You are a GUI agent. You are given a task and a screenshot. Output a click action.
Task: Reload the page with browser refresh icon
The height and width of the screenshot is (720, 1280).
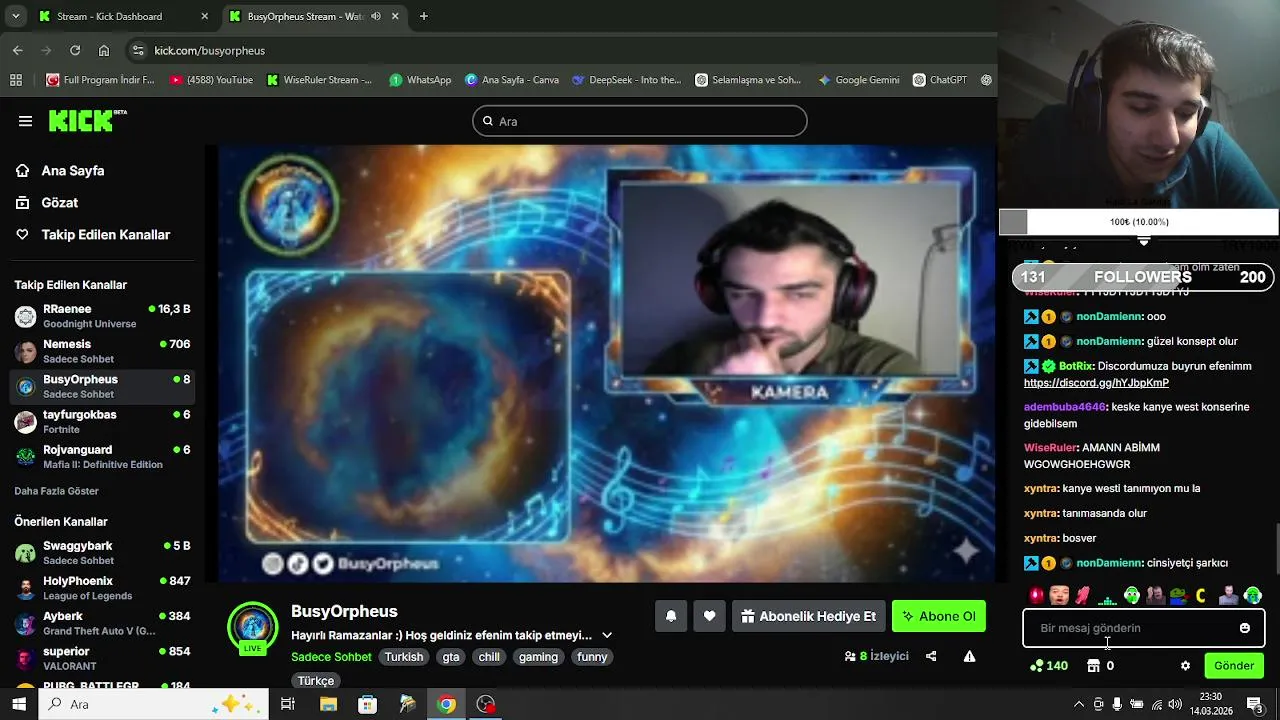(75, 50)
